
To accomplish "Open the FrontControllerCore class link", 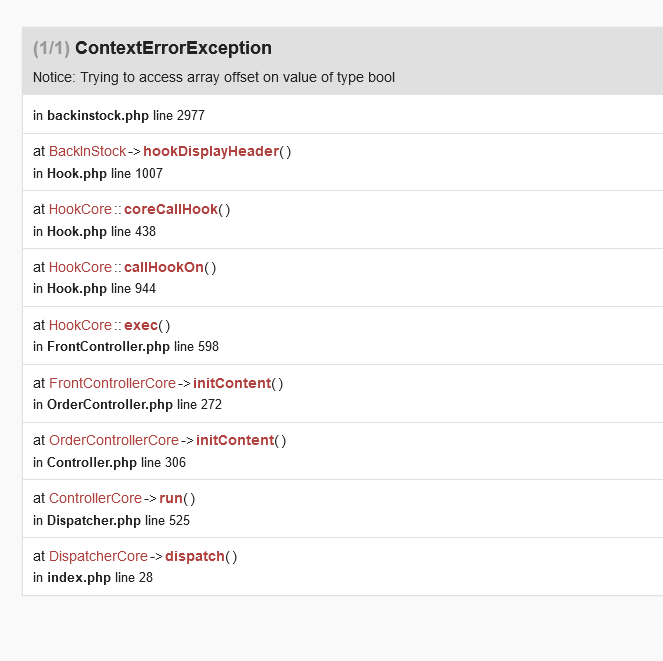I will tap(112, 383).
